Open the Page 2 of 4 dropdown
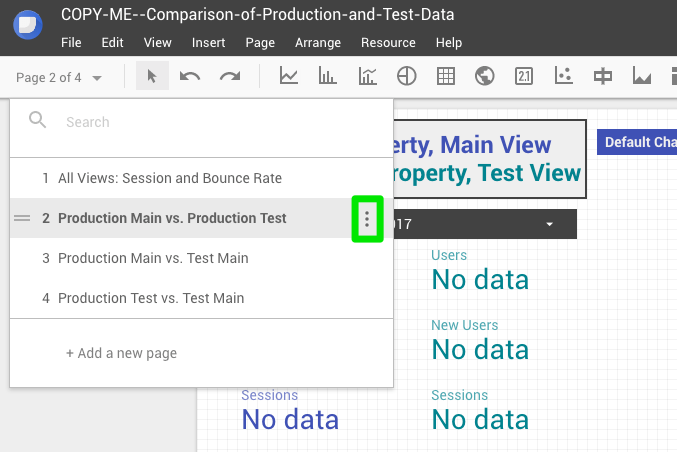The image size is (677, 452). click(59, 78)
